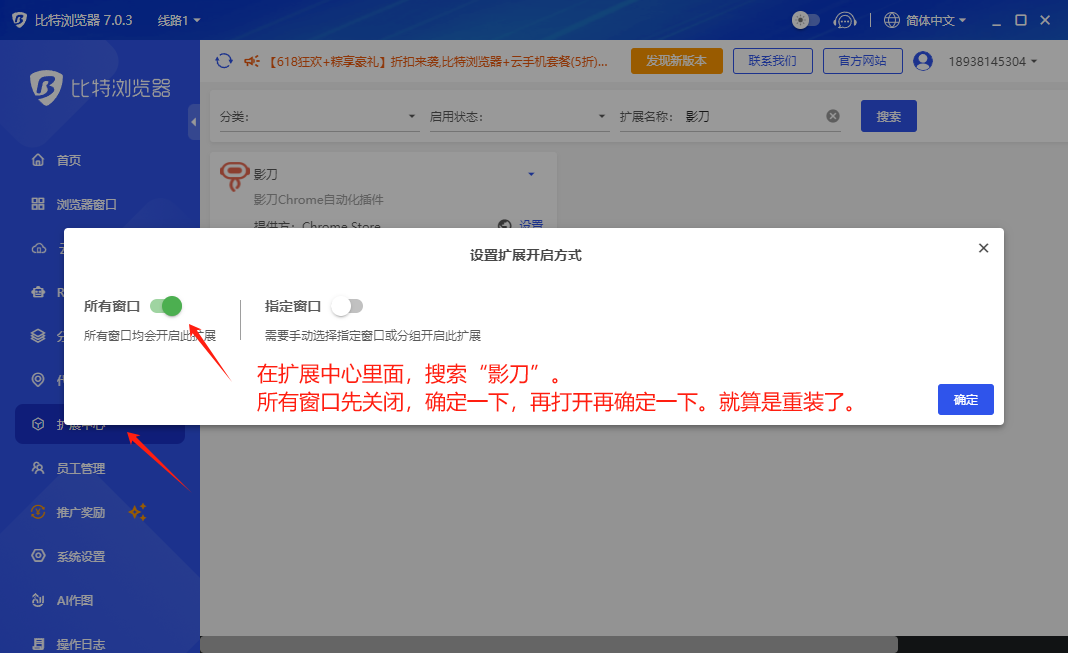Click the sparkle stars icon beside 推广奖励
Image resolution: width=1068 pixels, height=653 pixels.
[137, 512]
